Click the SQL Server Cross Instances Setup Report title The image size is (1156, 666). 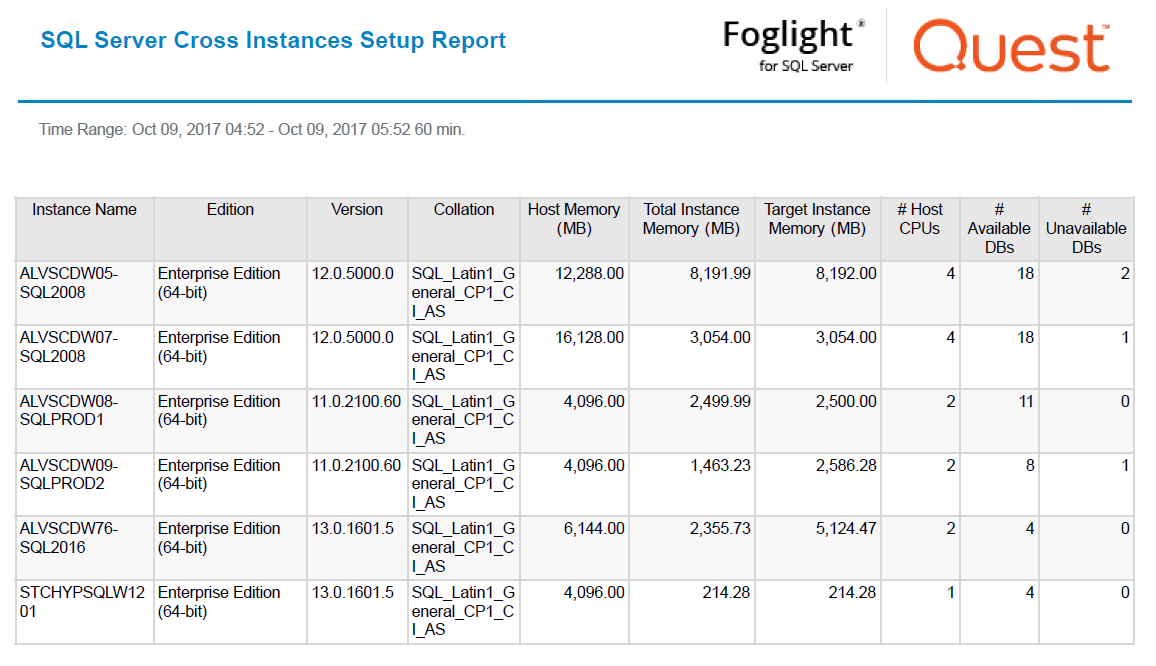[x=273, y=41]
